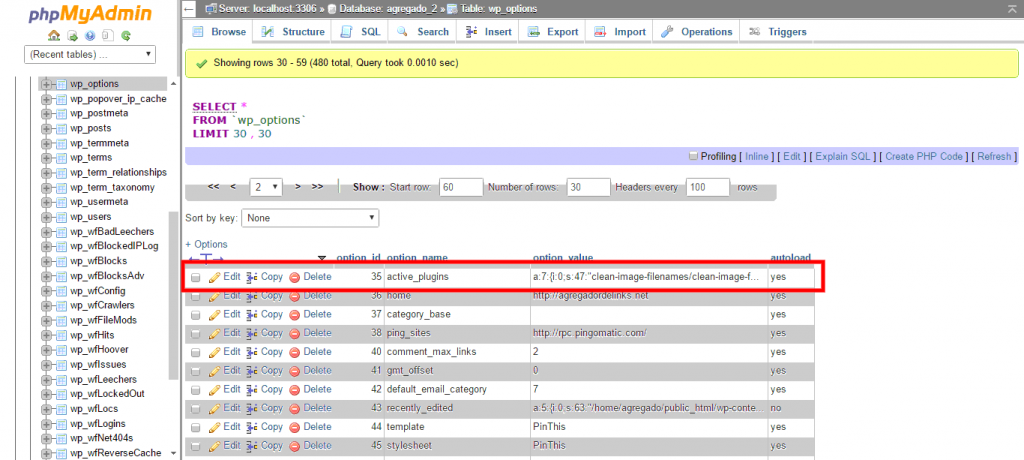Image resolution: width=1024 pixels, height=460 pixels.
Task: Click the phpMyAdmin Home icon
Action: coord(53,35)
